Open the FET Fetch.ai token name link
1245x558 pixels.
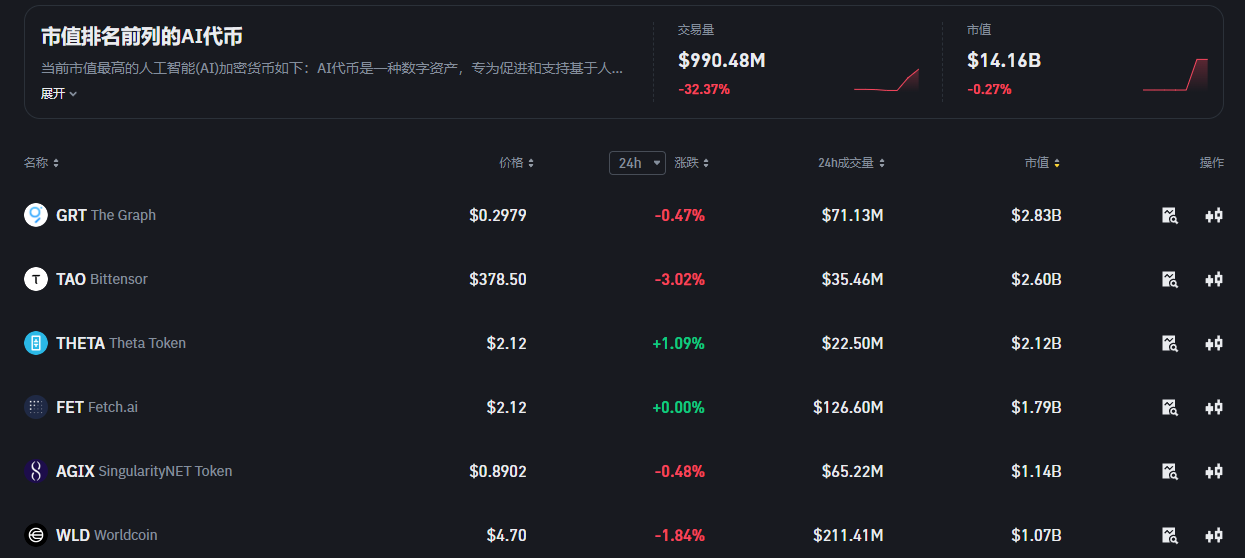[x=97, y=407]
